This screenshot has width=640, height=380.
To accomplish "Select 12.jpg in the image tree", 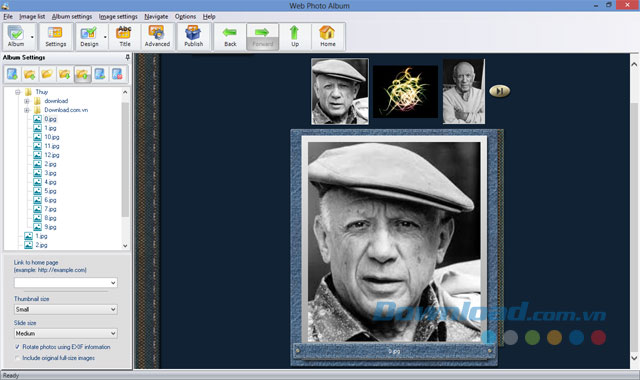I will click(52, 155).
